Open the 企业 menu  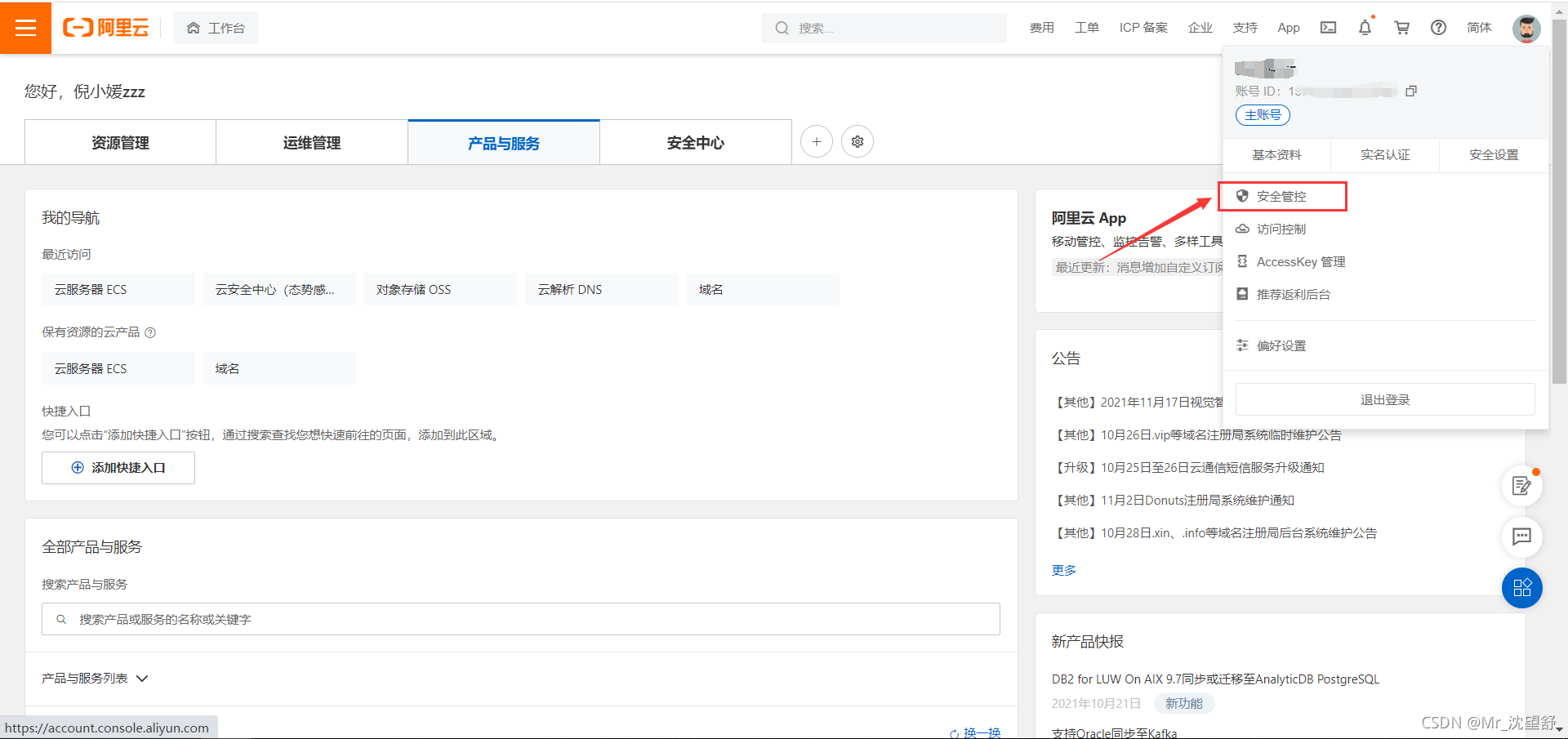(1200, 28)
